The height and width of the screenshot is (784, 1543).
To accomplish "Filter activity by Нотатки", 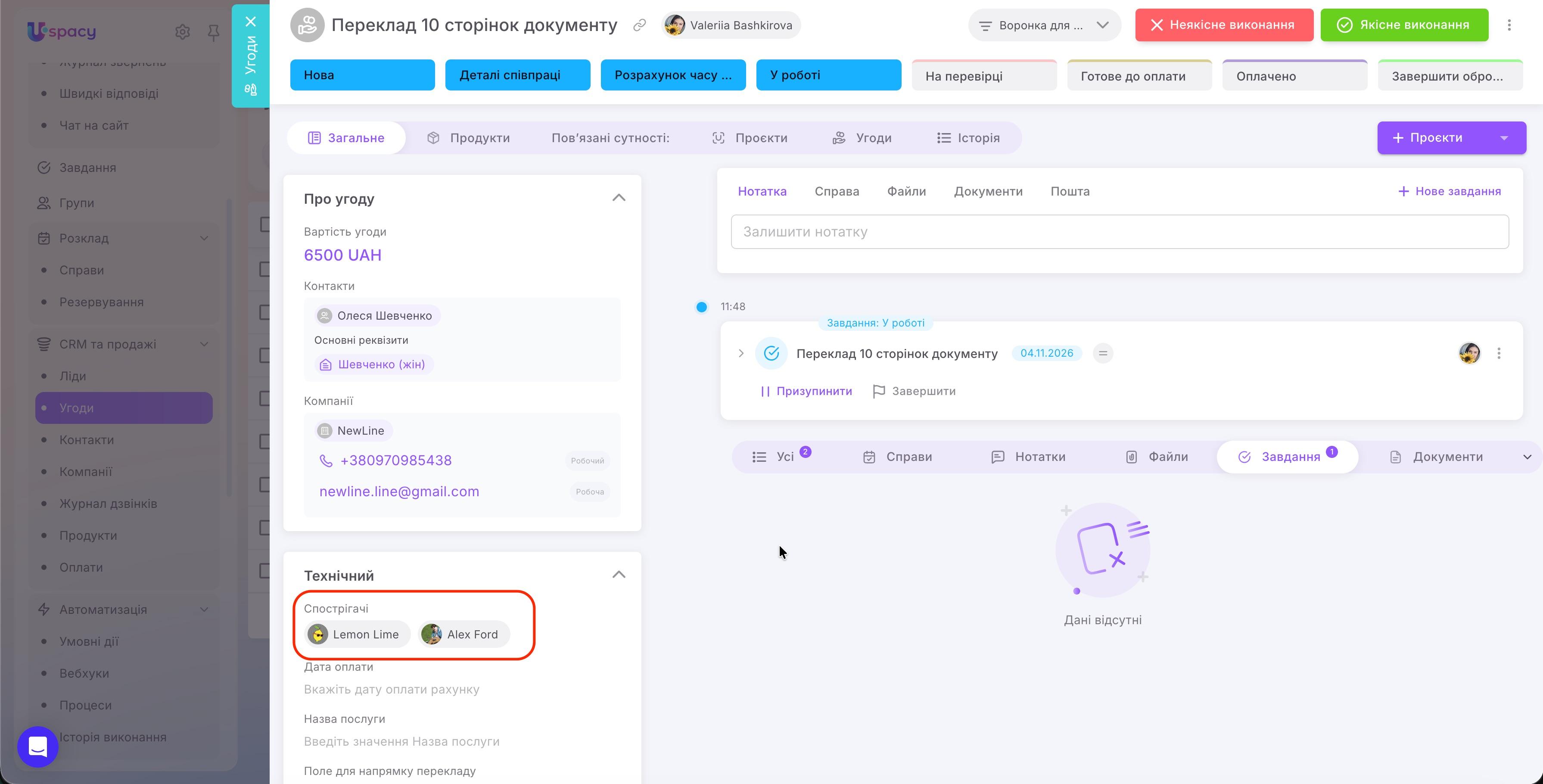I will coord(1029,457).
